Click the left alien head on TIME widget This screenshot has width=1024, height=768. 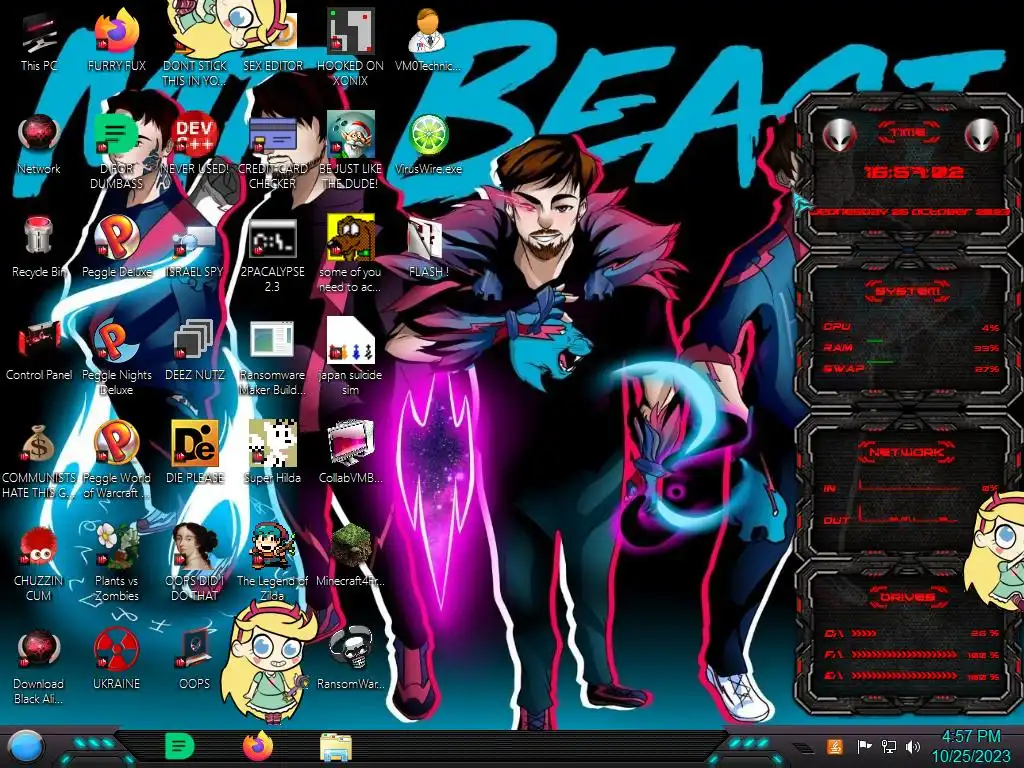839,136
